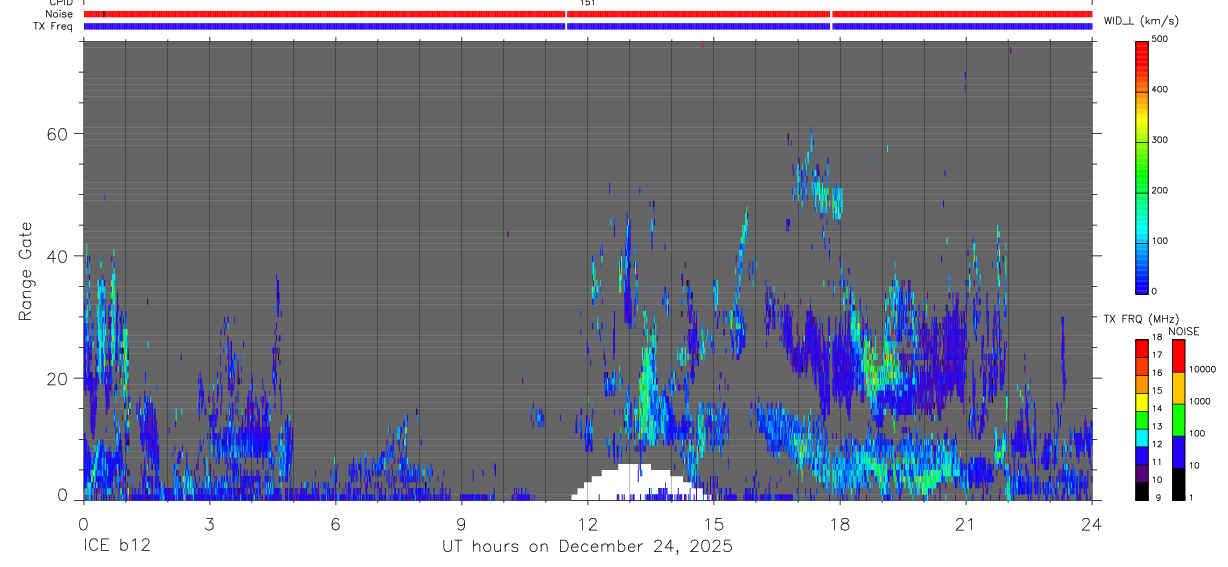1228x567 pixels.
Task: Click the 10000 noise scale label
Action: click(x=1201, y=369)
